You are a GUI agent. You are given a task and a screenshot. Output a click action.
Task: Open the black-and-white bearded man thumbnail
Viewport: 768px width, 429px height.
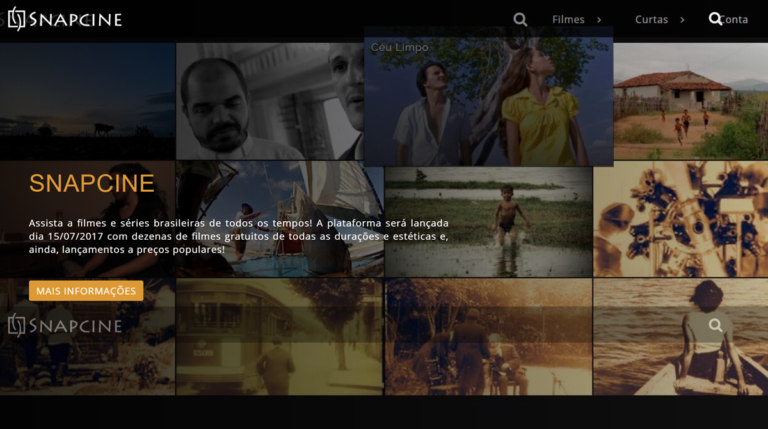pos(269,101)
